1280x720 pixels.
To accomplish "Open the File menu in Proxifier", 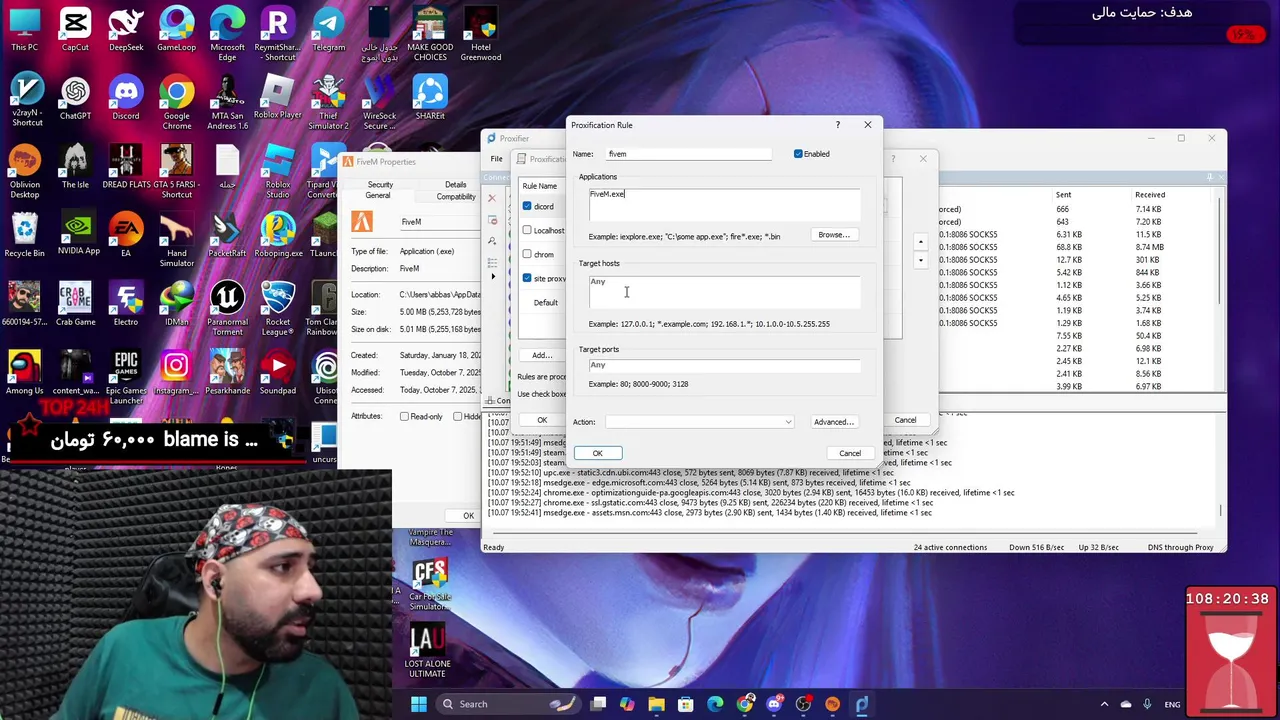I will (x=496, y=159).
